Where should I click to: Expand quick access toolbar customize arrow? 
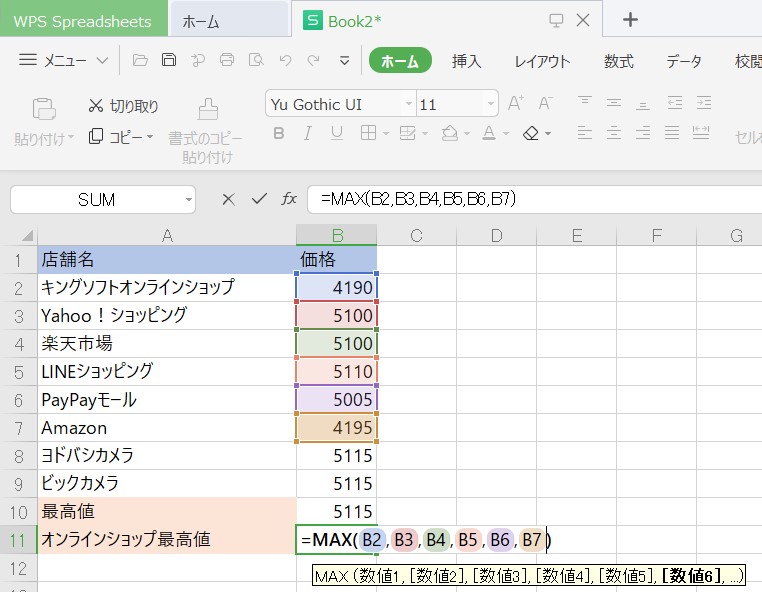click(344, 61)
